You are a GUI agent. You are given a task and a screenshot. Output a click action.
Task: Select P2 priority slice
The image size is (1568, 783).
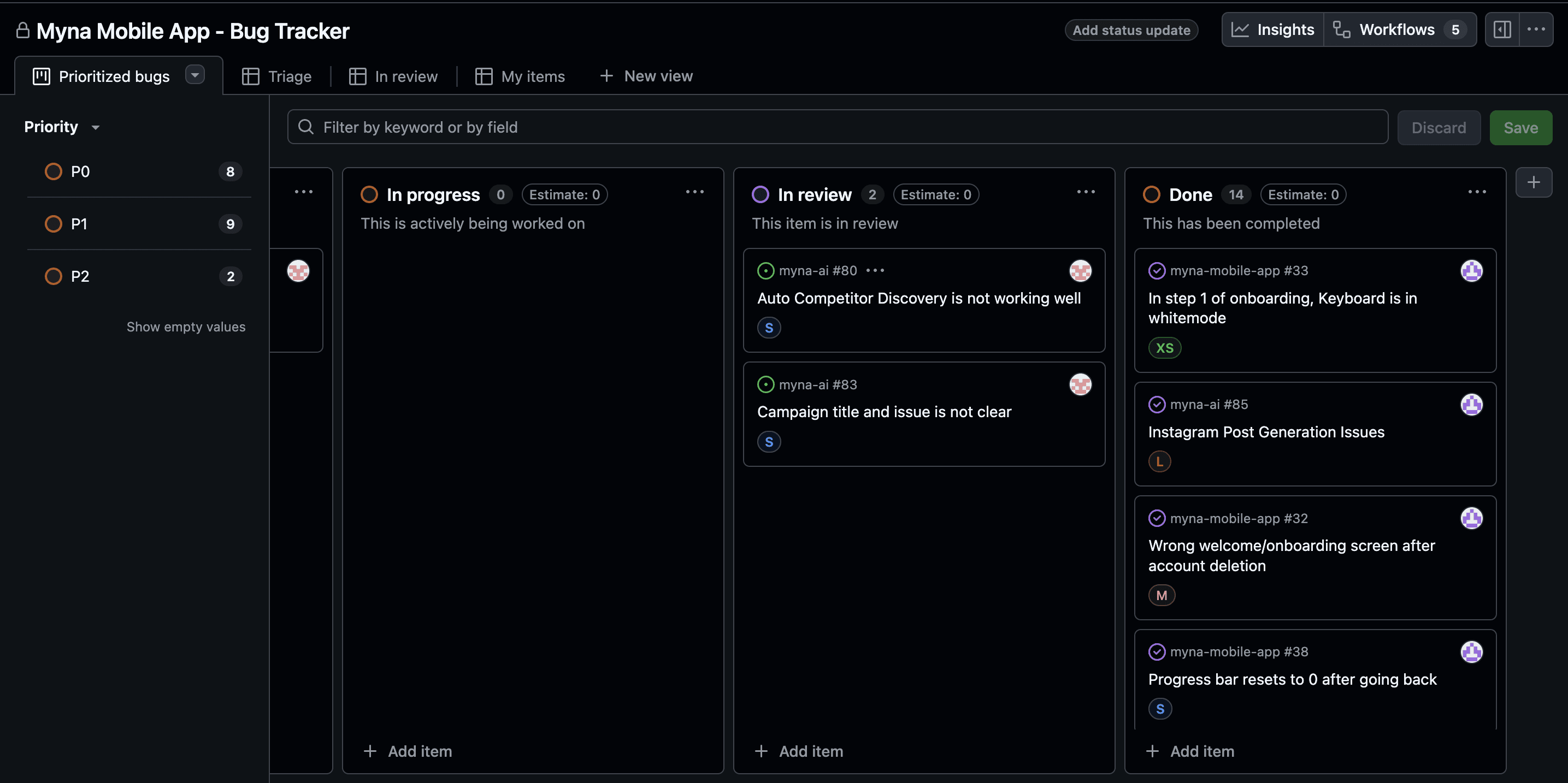click(x=79, y=276)
